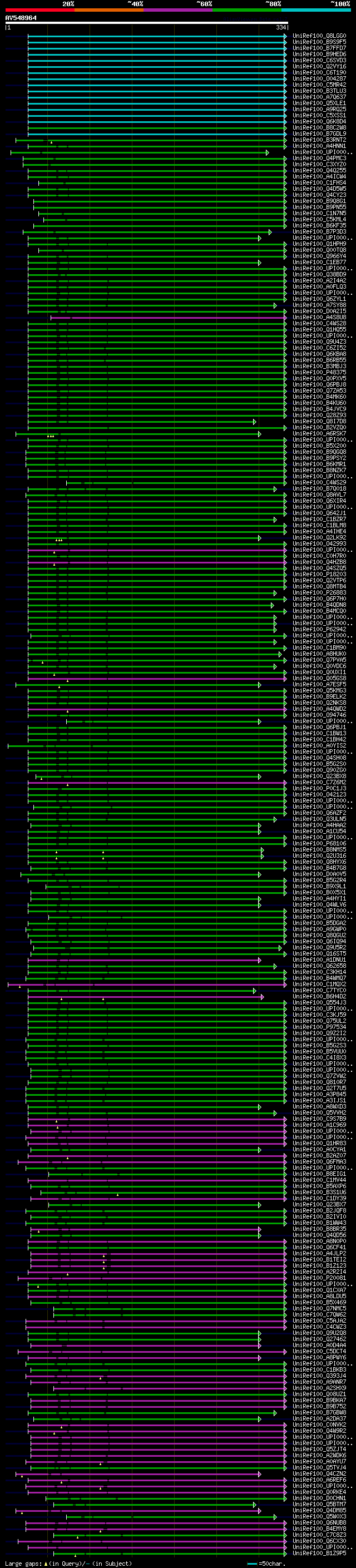Select hit label UniRef100_C5KML4
The image size is (356, 1568).
pyautogui.click(x=319, y=219)
